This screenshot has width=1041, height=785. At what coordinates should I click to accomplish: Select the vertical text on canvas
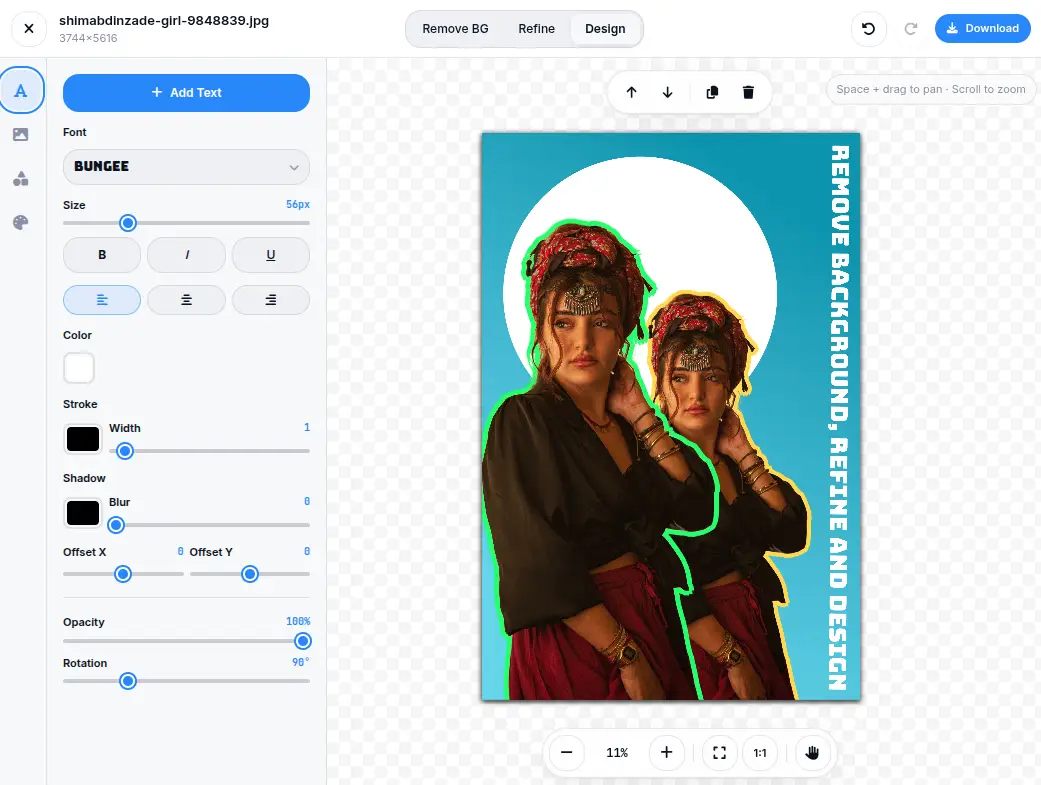pos(840,418)
